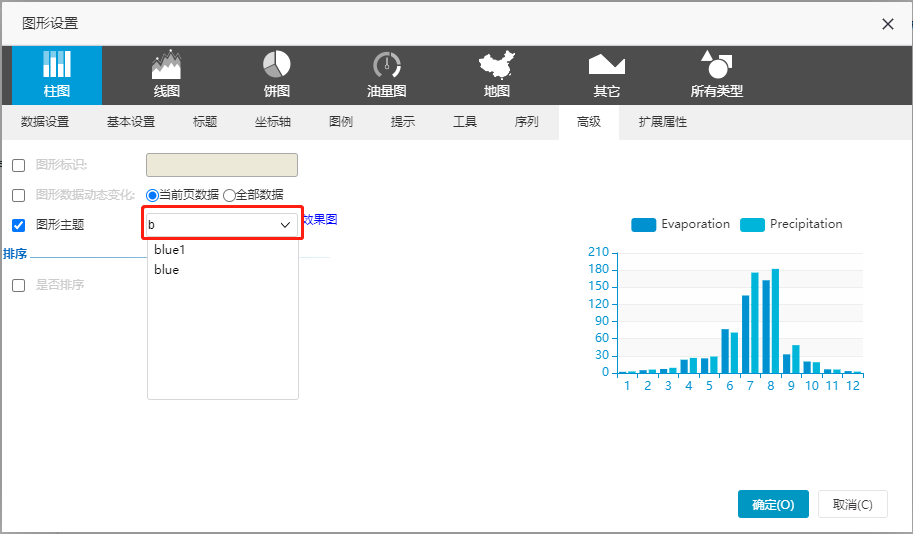Uncheck the 图形主题 checkbox

(19, 225)
